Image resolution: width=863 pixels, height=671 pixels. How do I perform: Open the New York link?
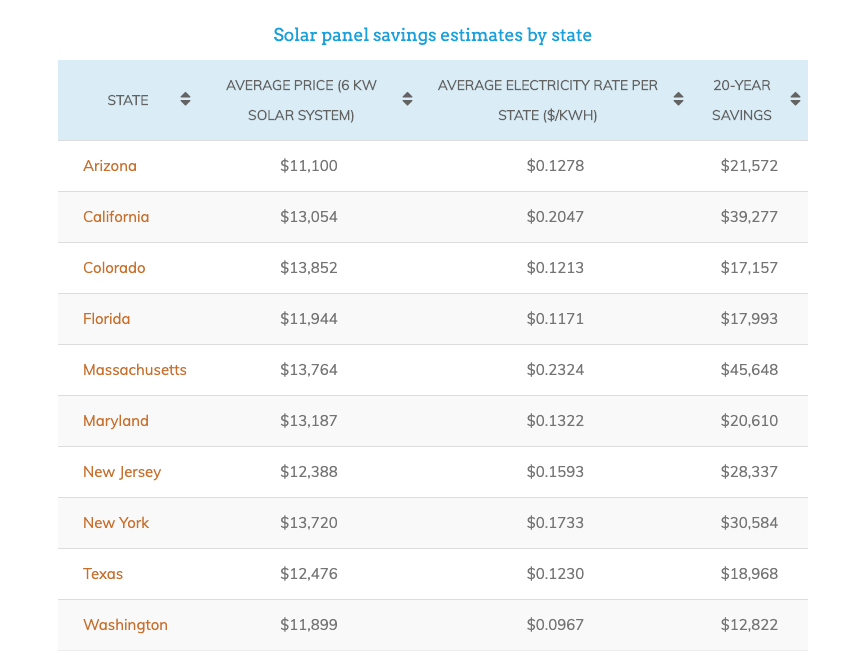[116, 523]
